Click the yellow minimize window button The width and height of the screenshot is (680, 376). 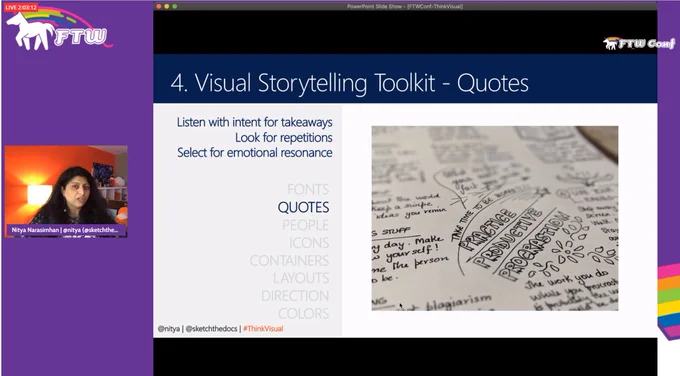click(167, 6)
